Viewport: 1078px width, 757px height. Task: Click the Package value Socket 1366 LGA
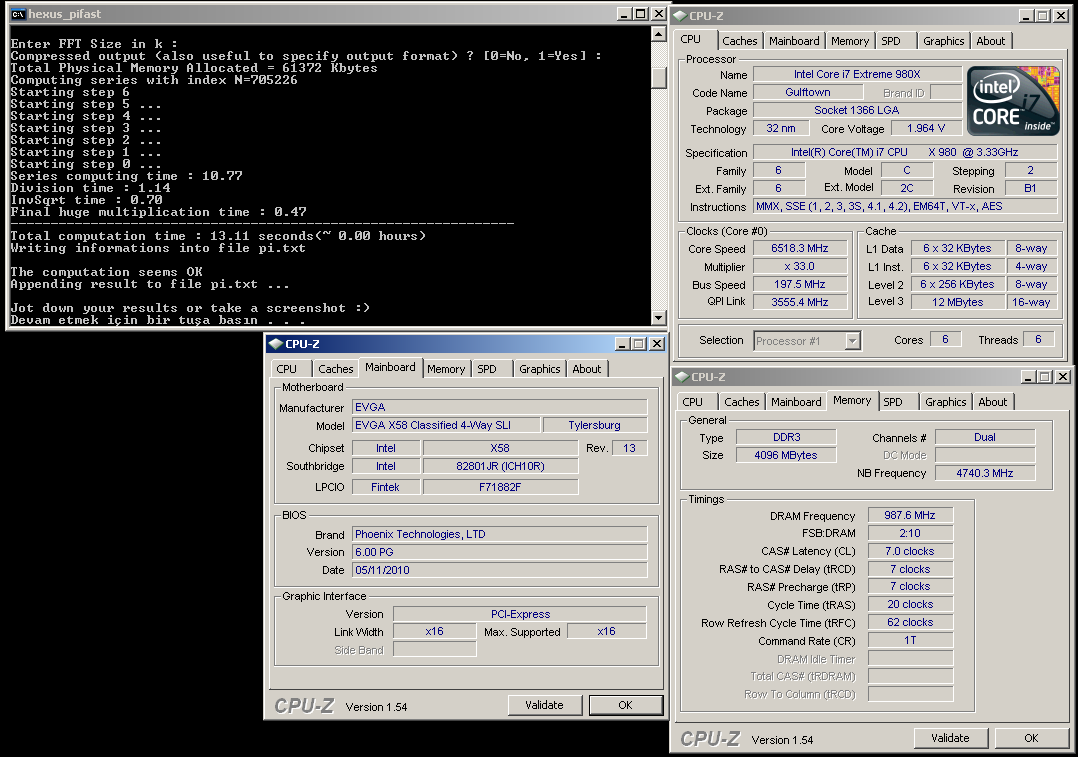click(857, 110)
